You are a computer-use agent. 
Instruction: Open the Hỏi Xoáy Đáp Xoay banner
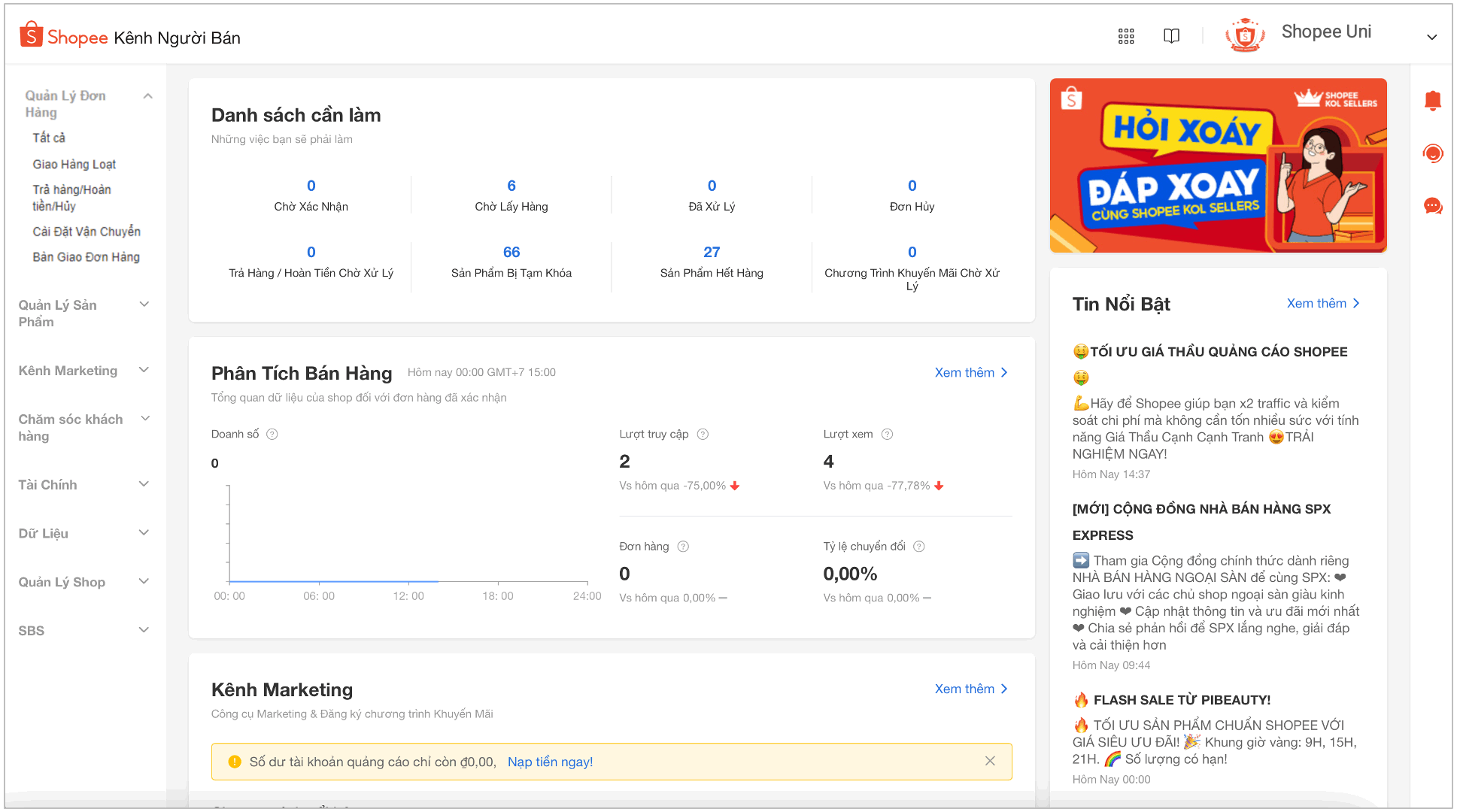[x=1217, y=165]
